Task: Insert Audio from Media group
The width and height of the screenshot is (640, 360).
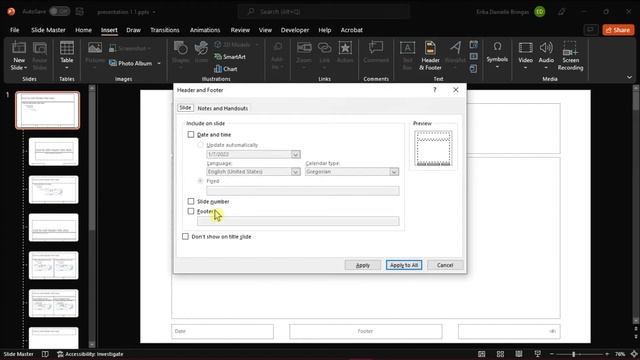Action: point(546,55)
